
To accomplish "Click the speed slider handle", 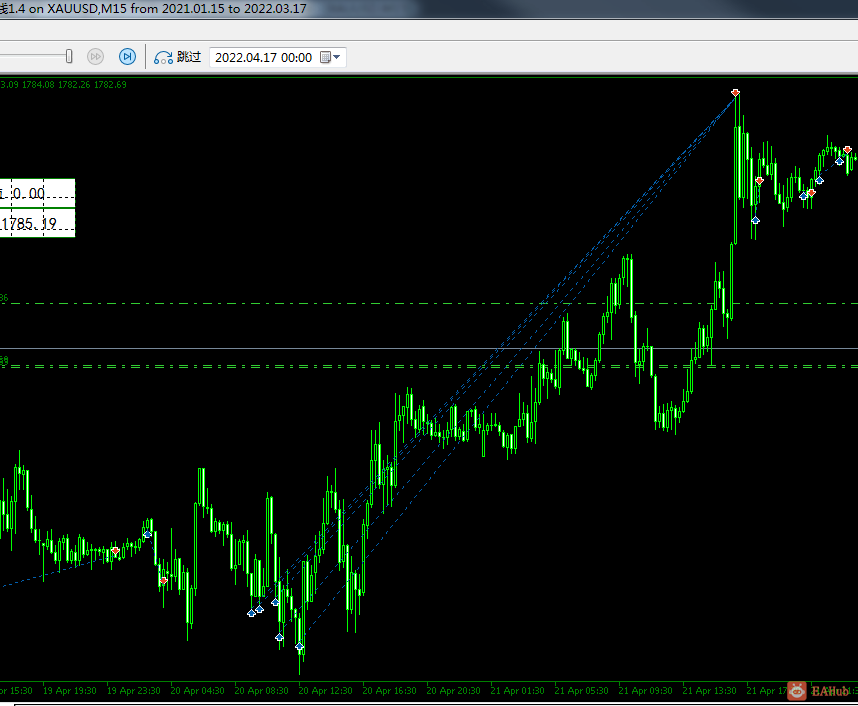I will click(69, 56).
